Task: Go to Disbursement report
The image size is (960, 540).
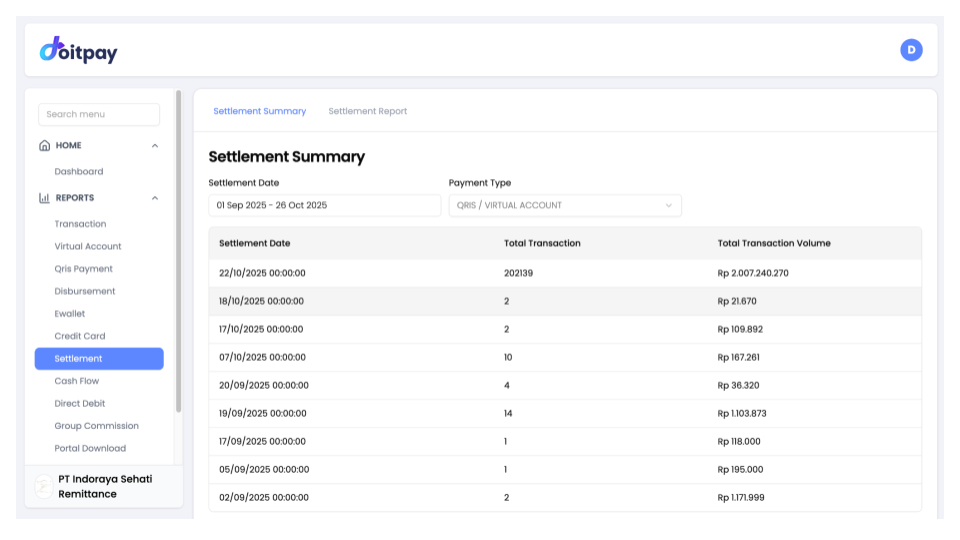Action: point(84,291)
